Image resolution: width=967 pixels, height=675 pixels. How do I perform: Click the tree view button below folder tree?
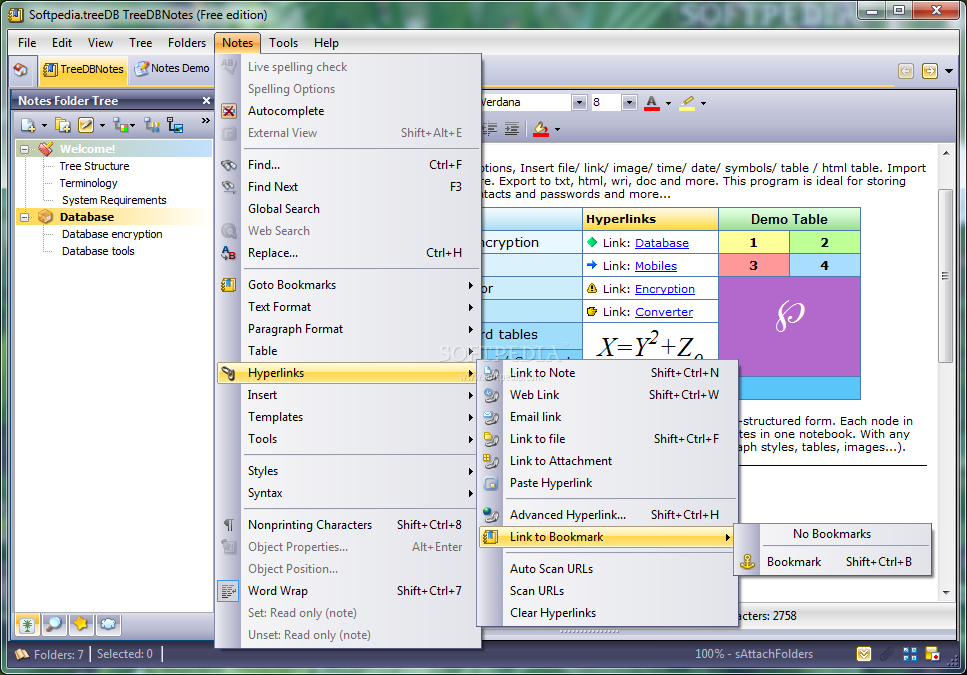coord(27,625)
